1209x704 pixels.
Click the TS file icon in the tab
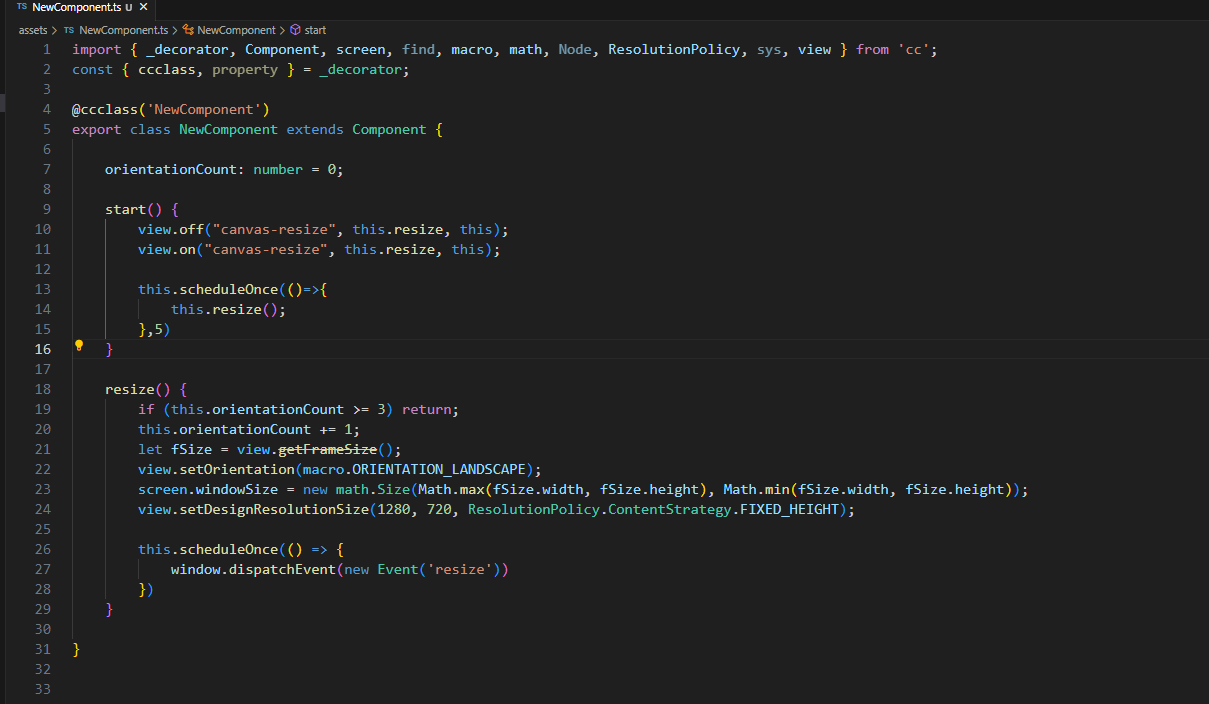pos(22,7)
